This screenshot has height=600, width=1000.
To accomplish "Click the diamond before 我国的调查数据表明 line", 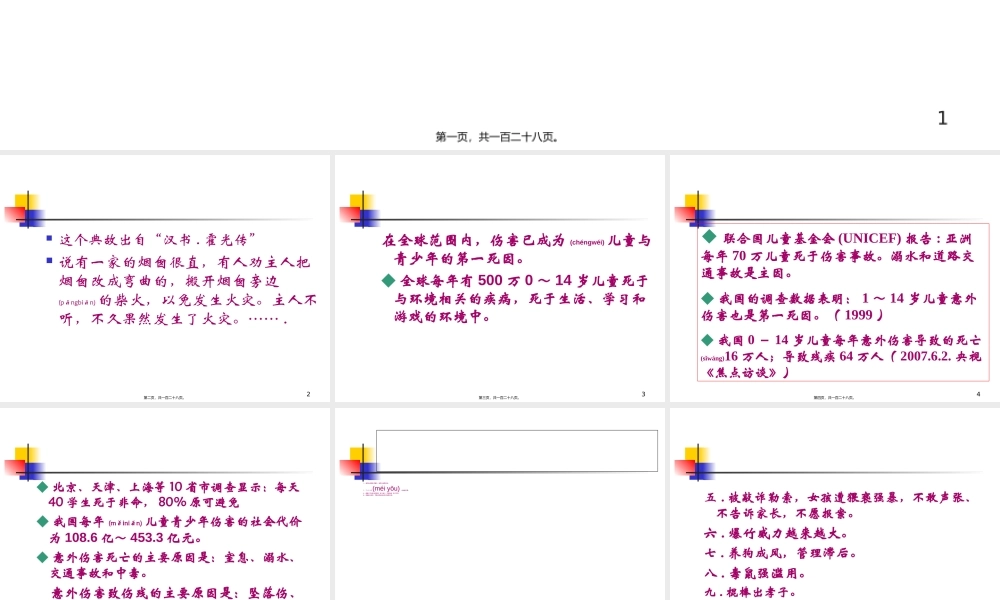I will point(707,298).
